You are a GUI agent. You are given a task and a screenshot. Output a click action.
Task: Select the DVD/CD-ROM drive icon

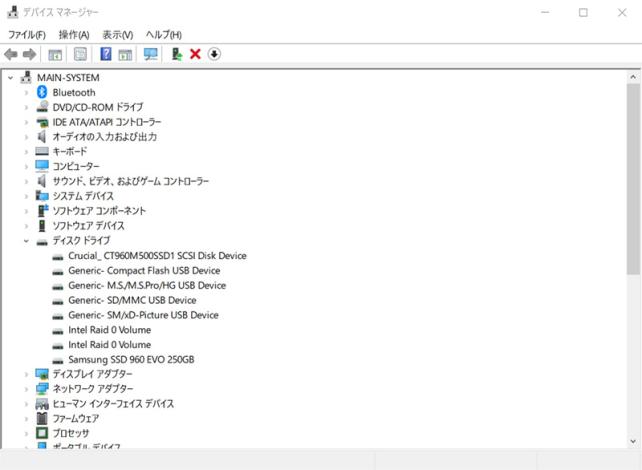pyautogui.click(x=42, y=107)
